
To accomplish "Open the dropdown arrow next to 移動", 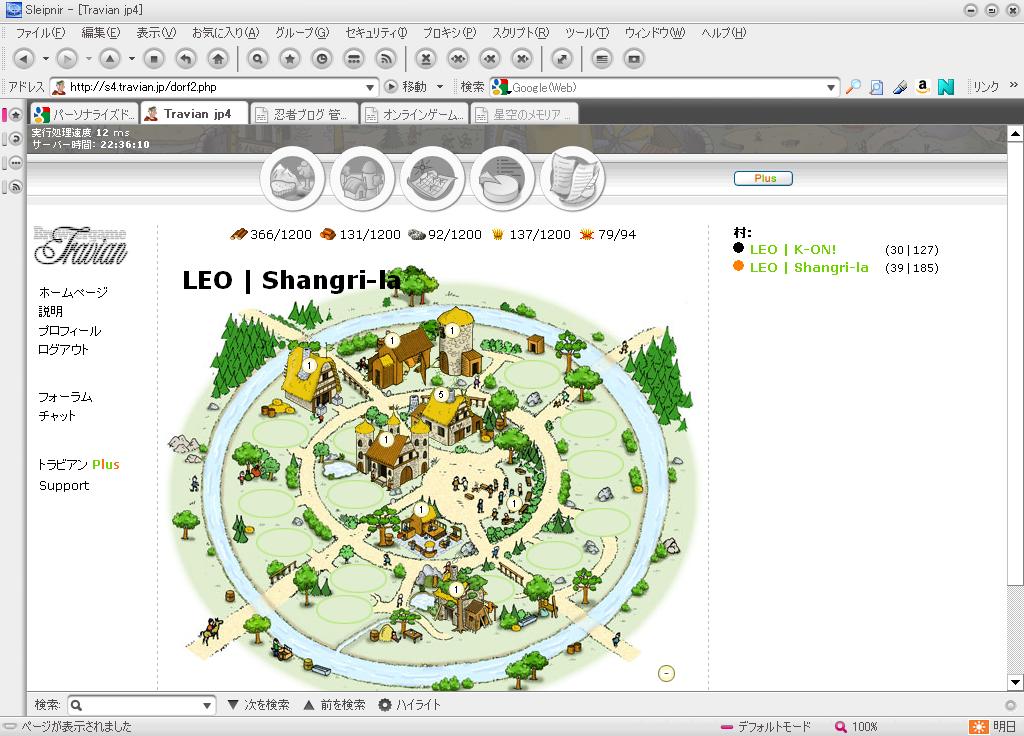I will pyautogui.click(x=440, y=87).
